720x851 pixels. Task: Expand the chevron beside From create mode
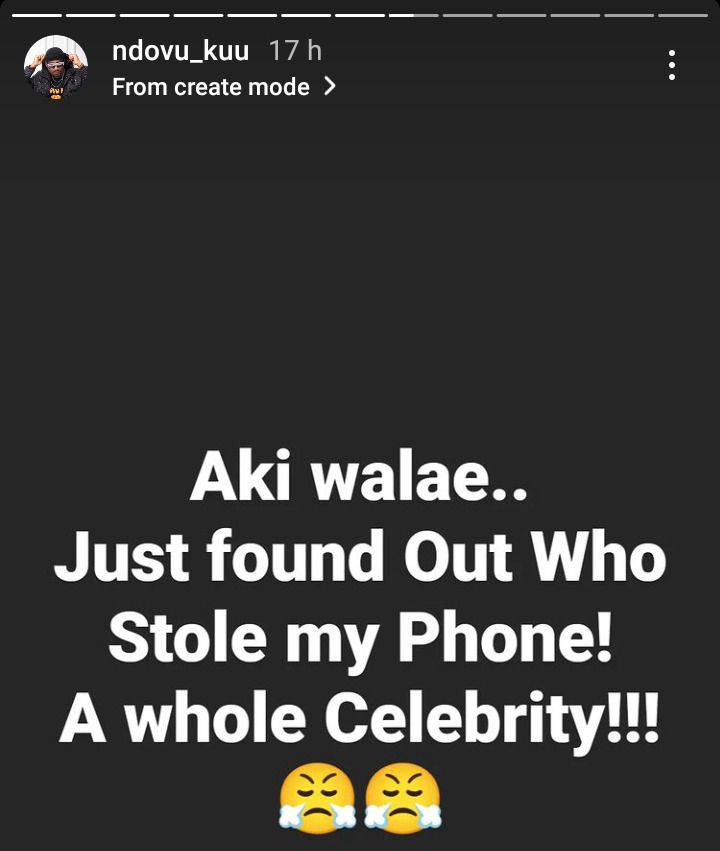(329, 86)
